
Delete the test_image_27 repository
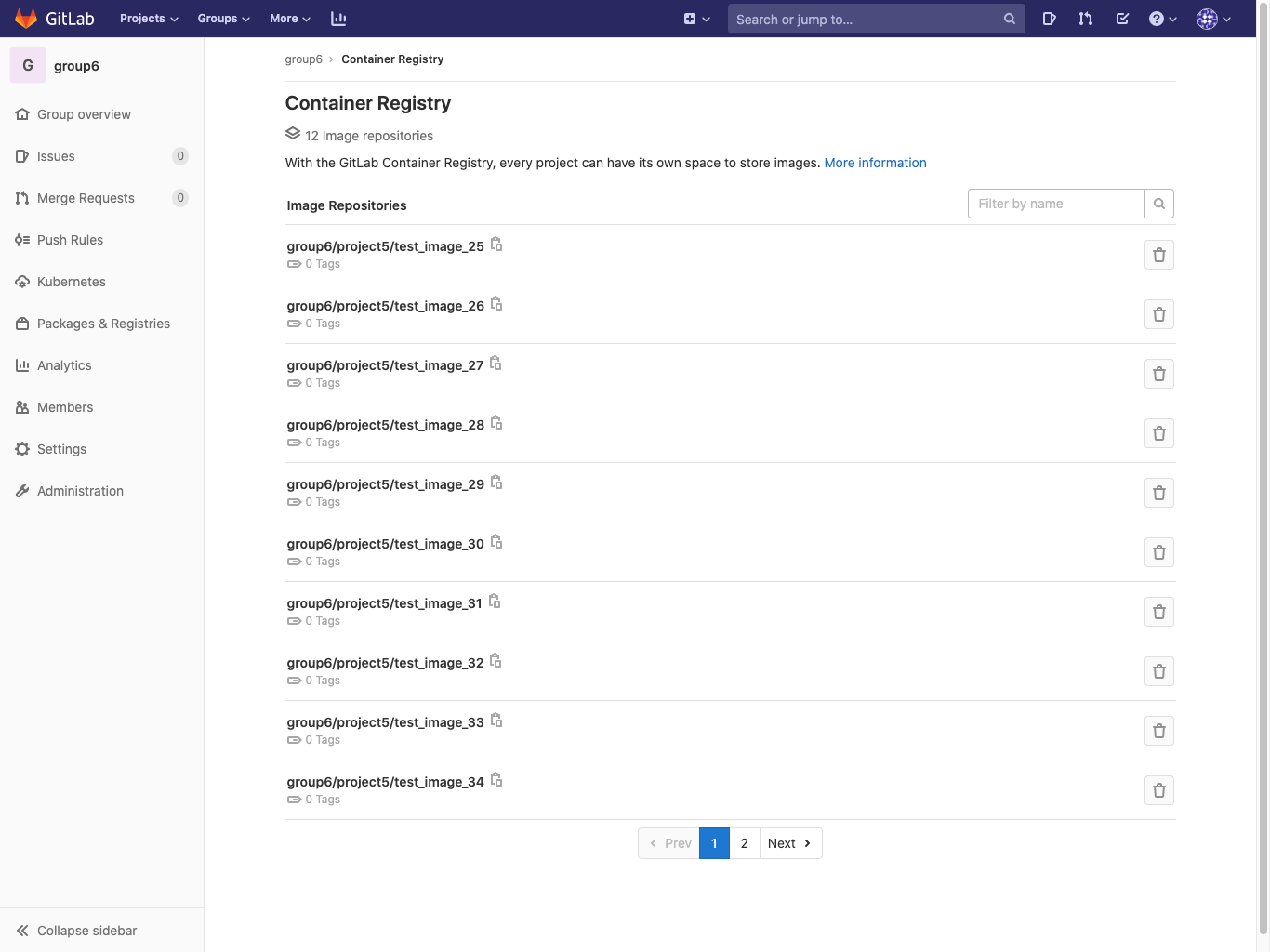(1158, 374)
